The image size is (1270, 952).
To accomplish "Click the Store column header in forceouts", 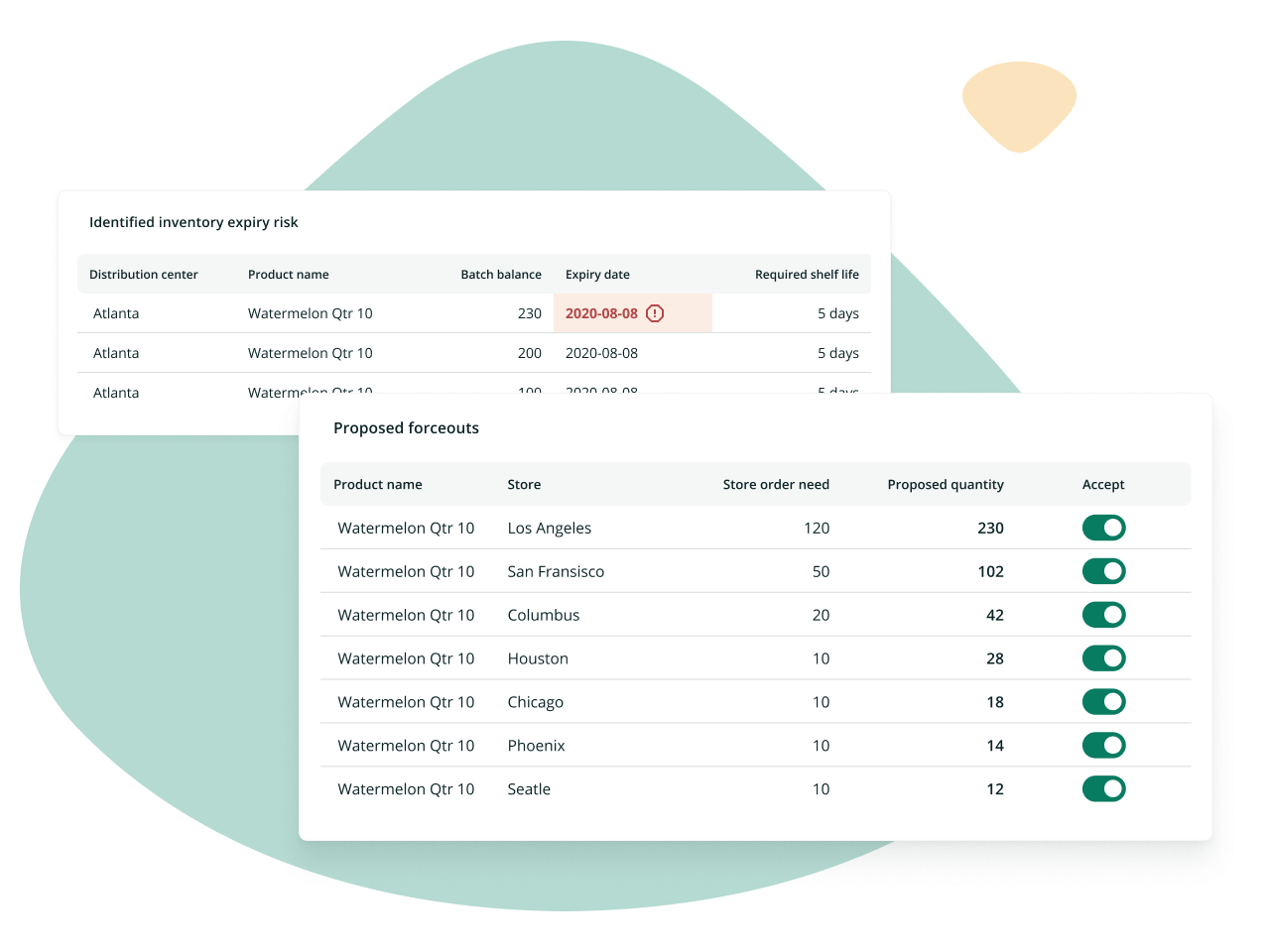I will [x=524, y=484].
